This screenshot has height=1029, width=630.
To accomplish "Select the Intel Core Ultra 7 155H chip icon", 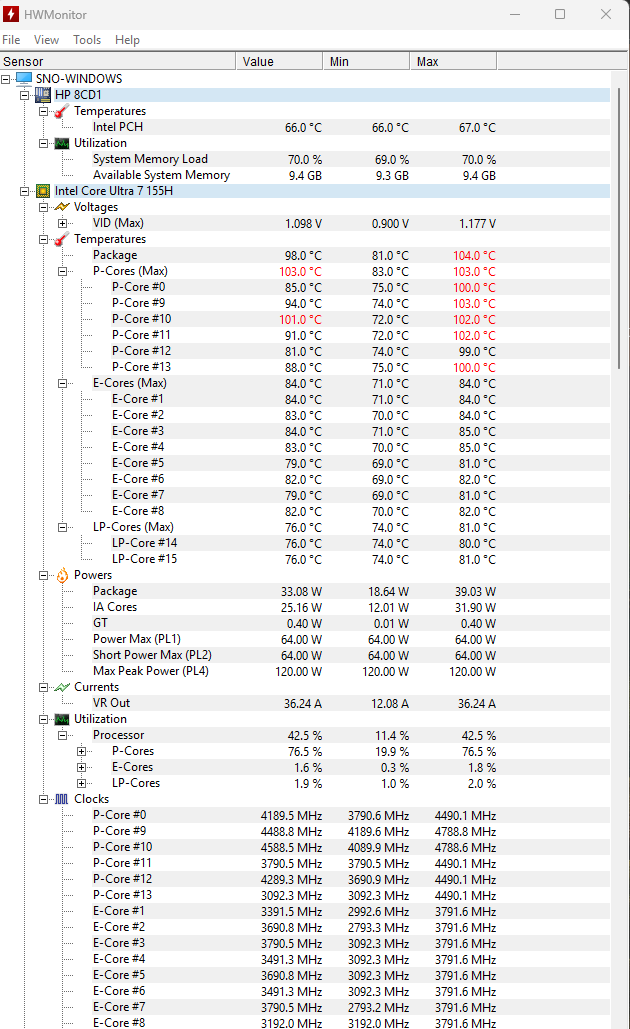I will pyautogui.click(x=42, y=190).
